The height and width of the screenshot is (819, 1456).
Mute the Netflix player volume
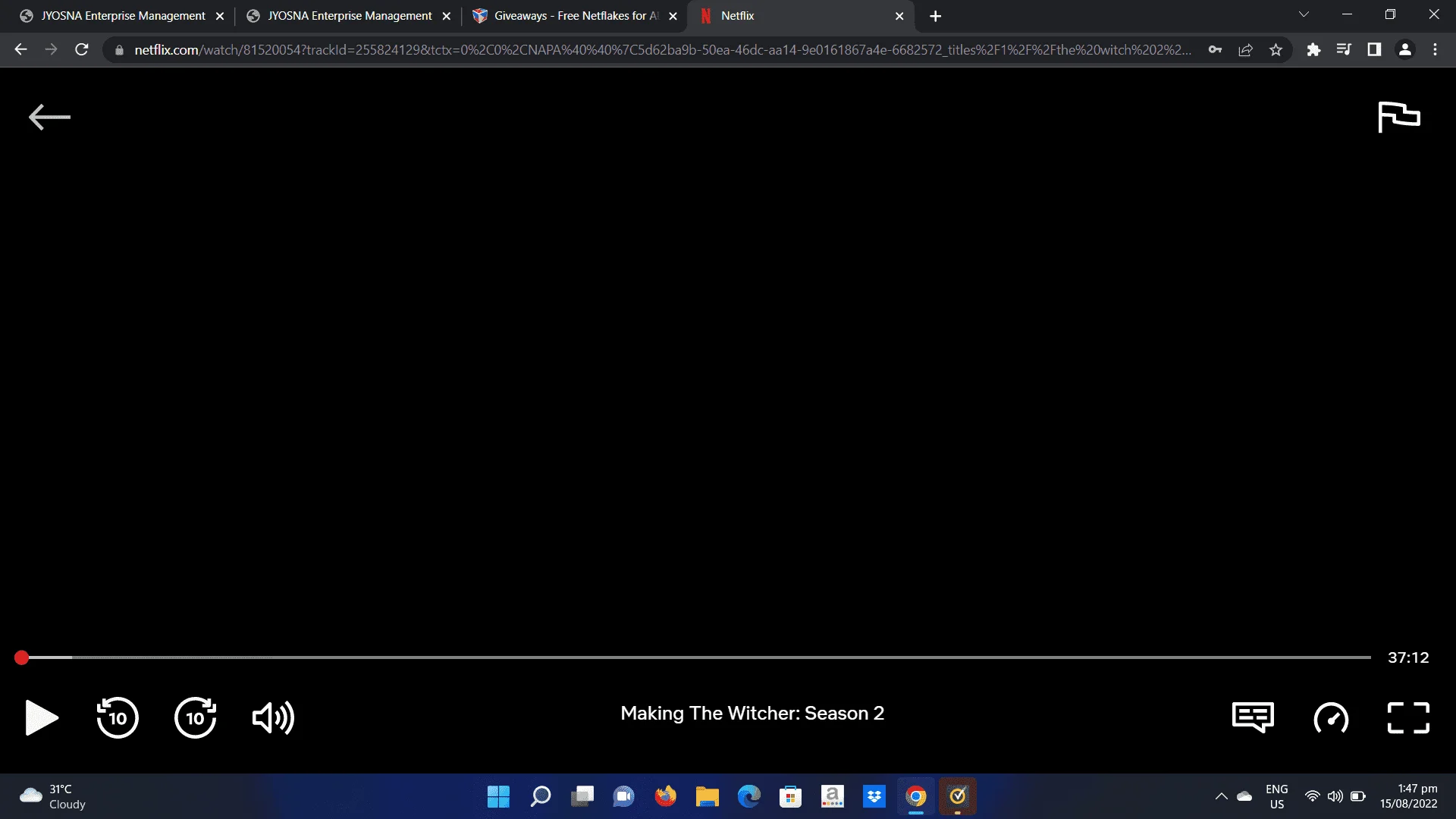tap(273, 717)
